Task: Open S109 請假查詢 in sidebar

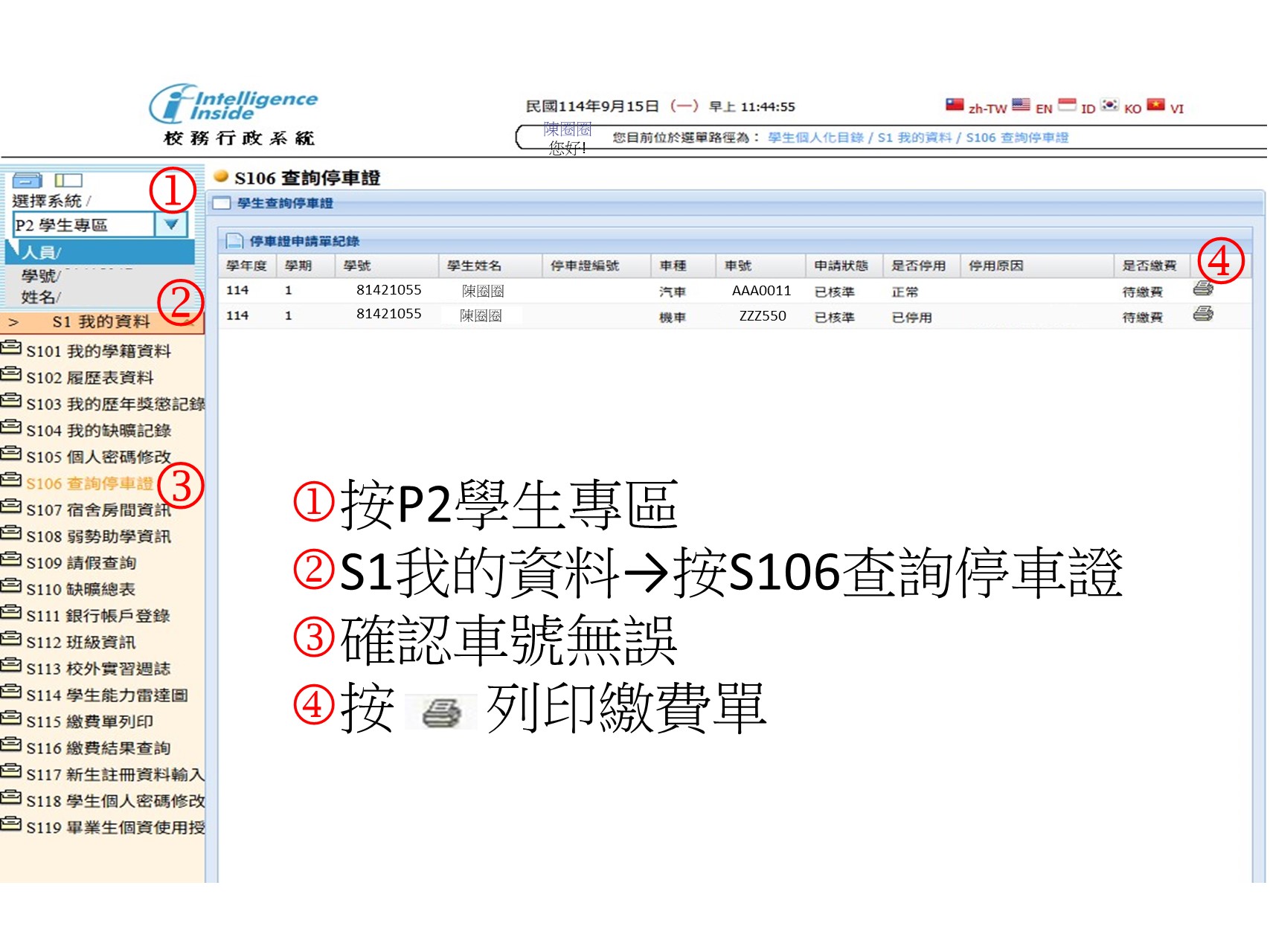Action: tap(81, 563)
